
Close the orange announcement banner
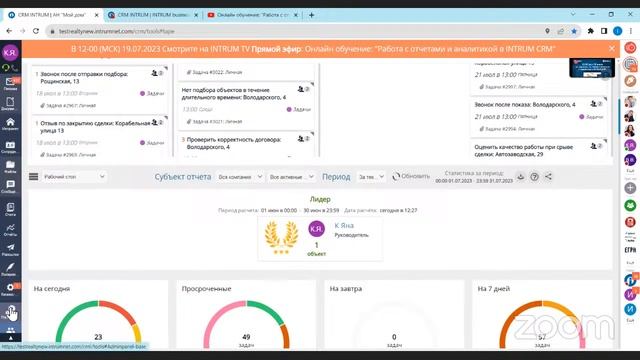coord(612,49)
